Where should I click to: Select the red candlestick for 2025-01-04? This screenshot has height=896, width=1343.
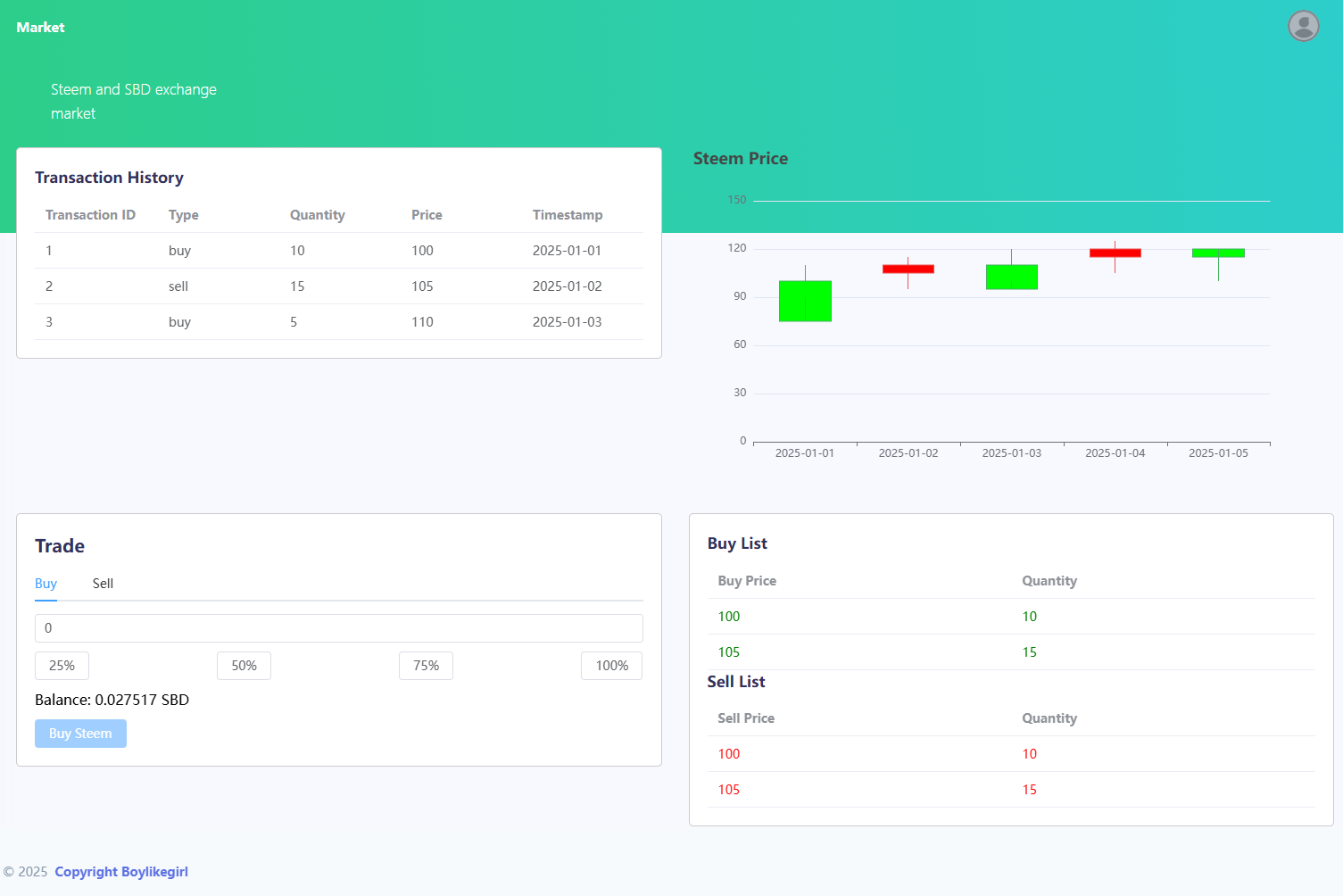point(1115,253)
